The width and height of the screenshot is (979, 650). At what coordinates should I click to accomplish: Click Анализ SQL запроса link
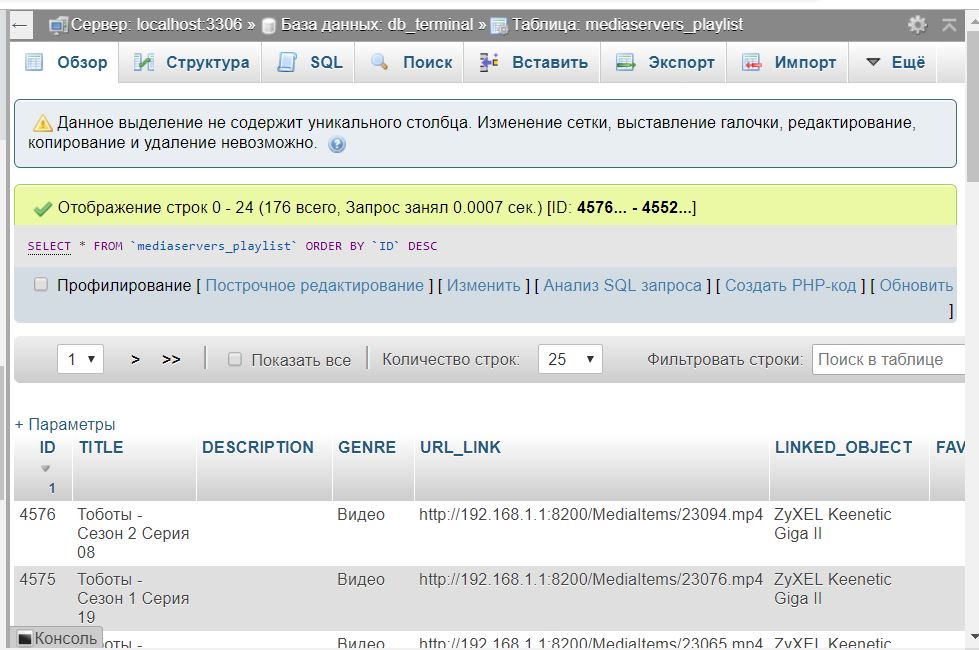[x=622, y=285]
